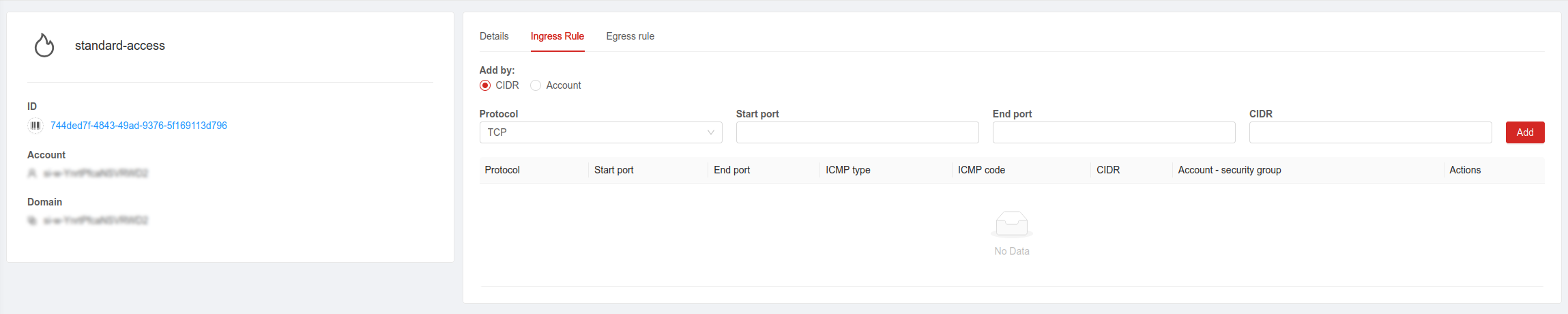Click the user icon under Account

(x=32, y=173)
